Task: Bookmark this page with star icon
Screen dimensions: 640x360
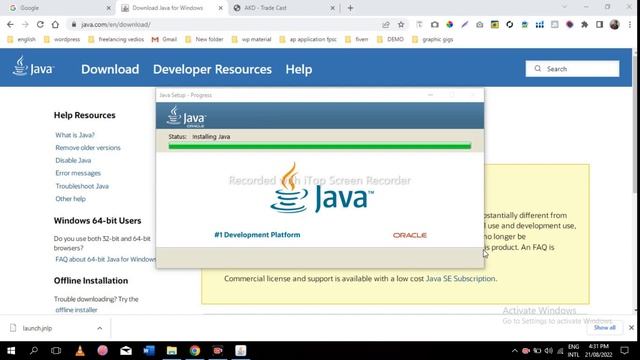Action: tap(401, 24)
